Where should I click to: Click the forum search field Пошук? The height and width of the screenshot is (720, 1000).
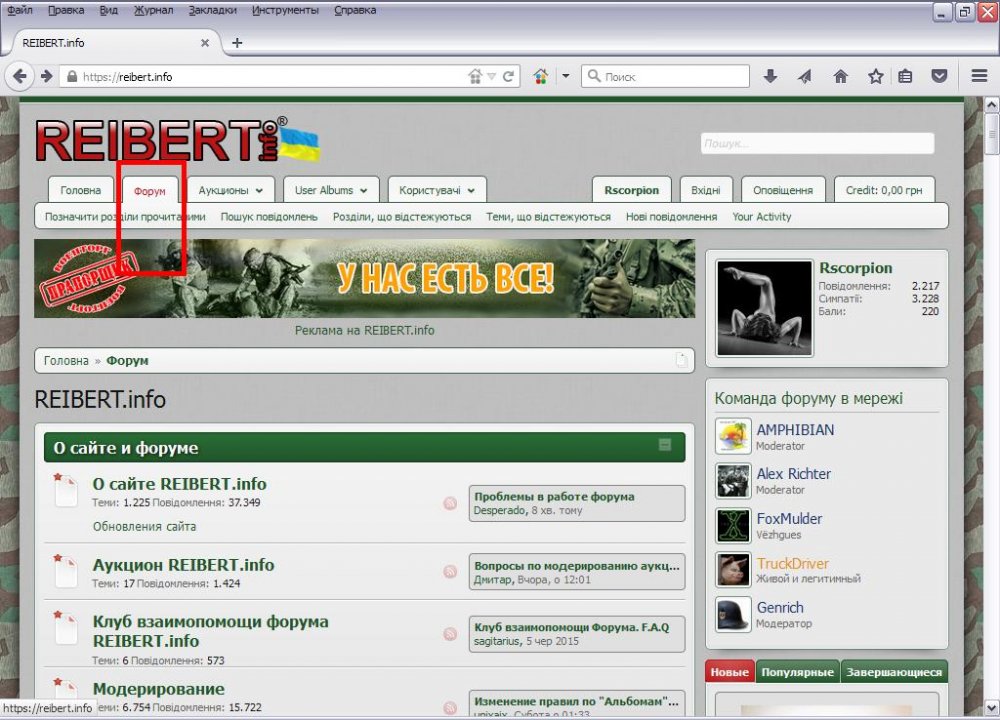817,144
